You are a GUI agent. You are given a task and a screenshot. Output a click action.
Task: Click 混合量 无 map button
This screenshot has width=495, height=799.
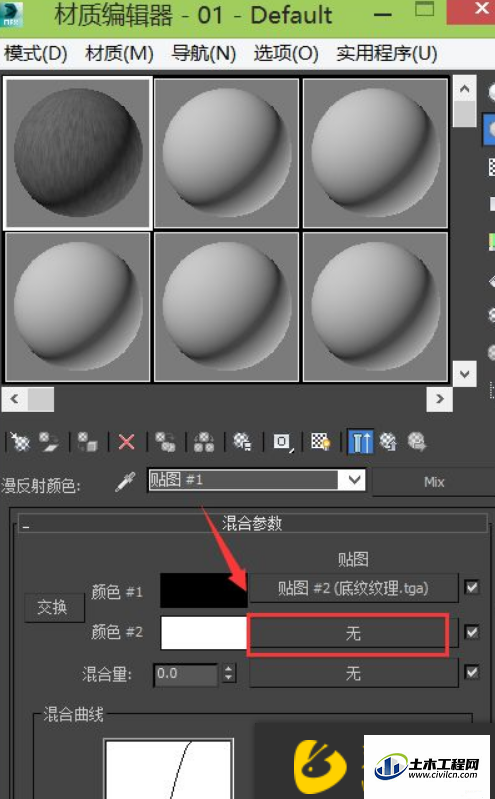pyautogui.click(x=353, y=674)
